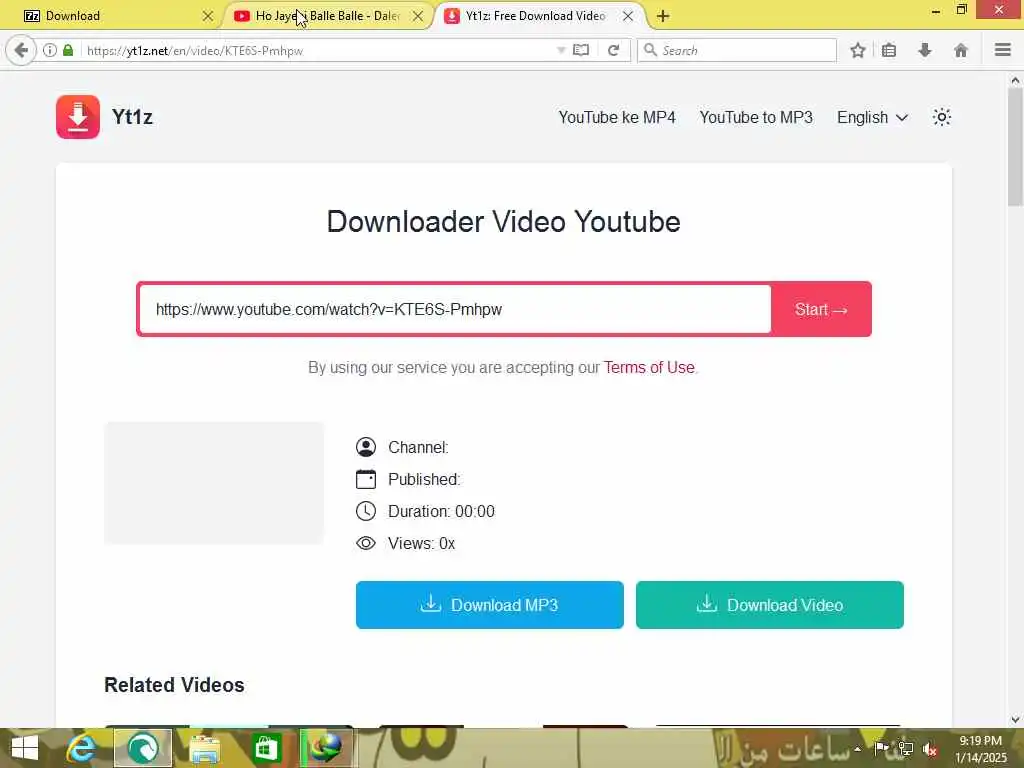Open the downloads arrow icon
Screen dimensions: 1024x768
tap(925, 50)
